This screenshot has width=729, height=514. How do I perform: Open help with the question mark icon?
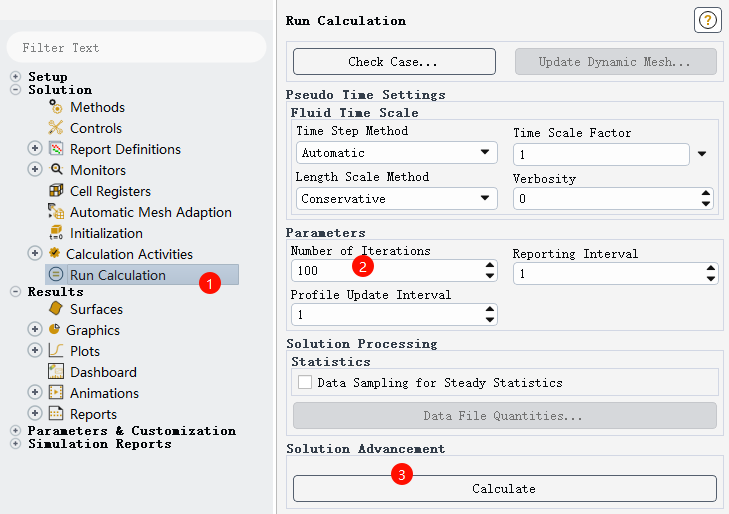(x=707, y=20)
